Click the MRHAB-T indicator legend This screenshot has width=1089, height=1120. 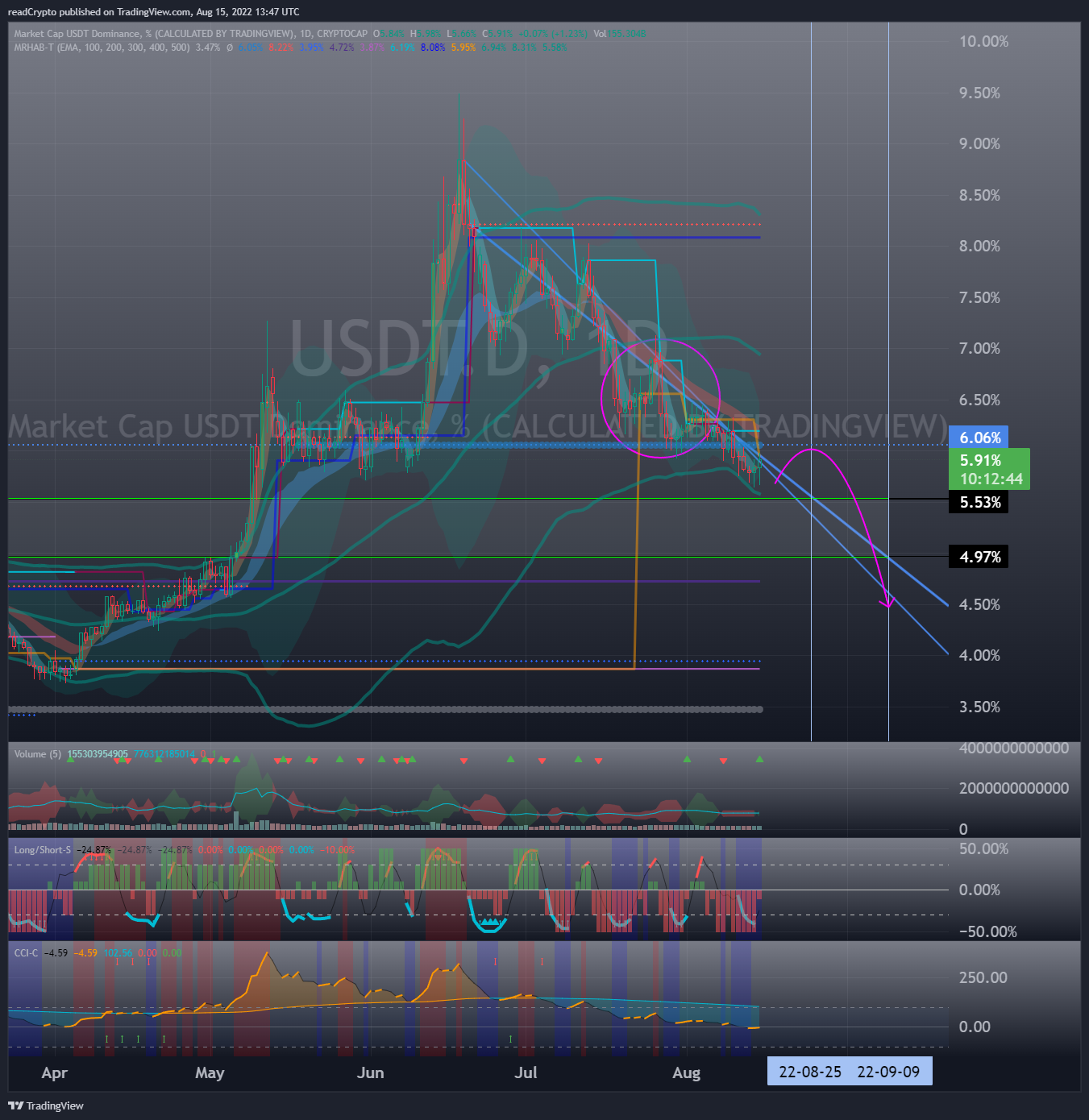coord(102,48)
